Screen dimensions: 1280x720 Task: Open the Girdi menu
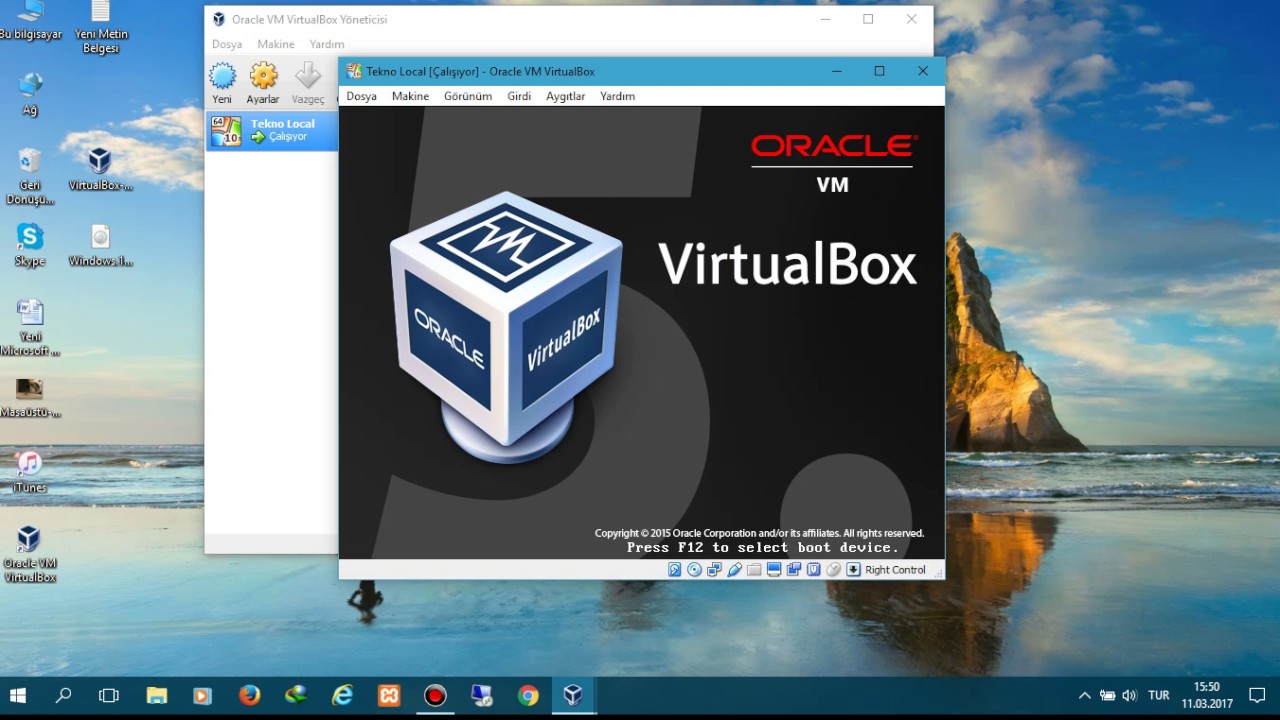(519, 96)
